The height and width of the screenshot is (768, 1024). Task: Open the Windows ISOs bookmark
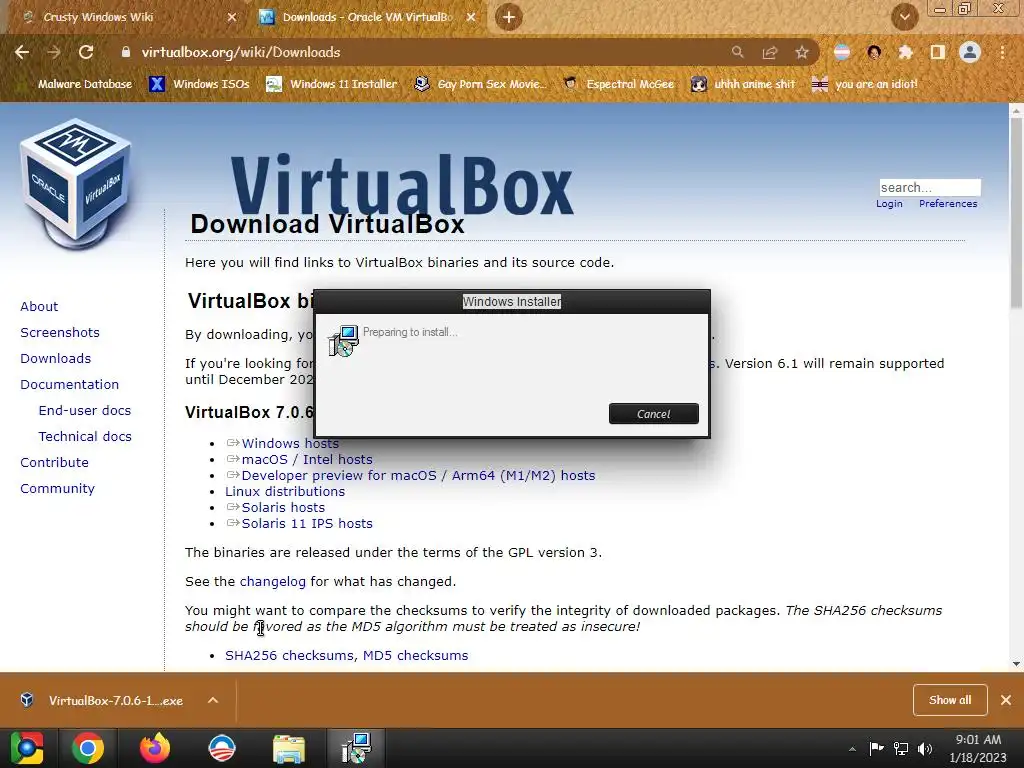(199, 84)
